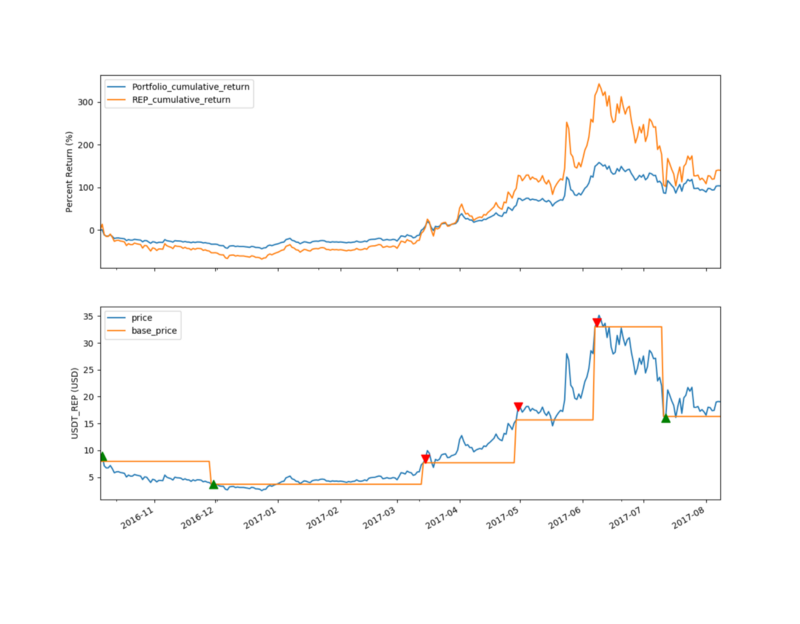Click the red sell marker at the June 2017 peak

pos(597,322)
